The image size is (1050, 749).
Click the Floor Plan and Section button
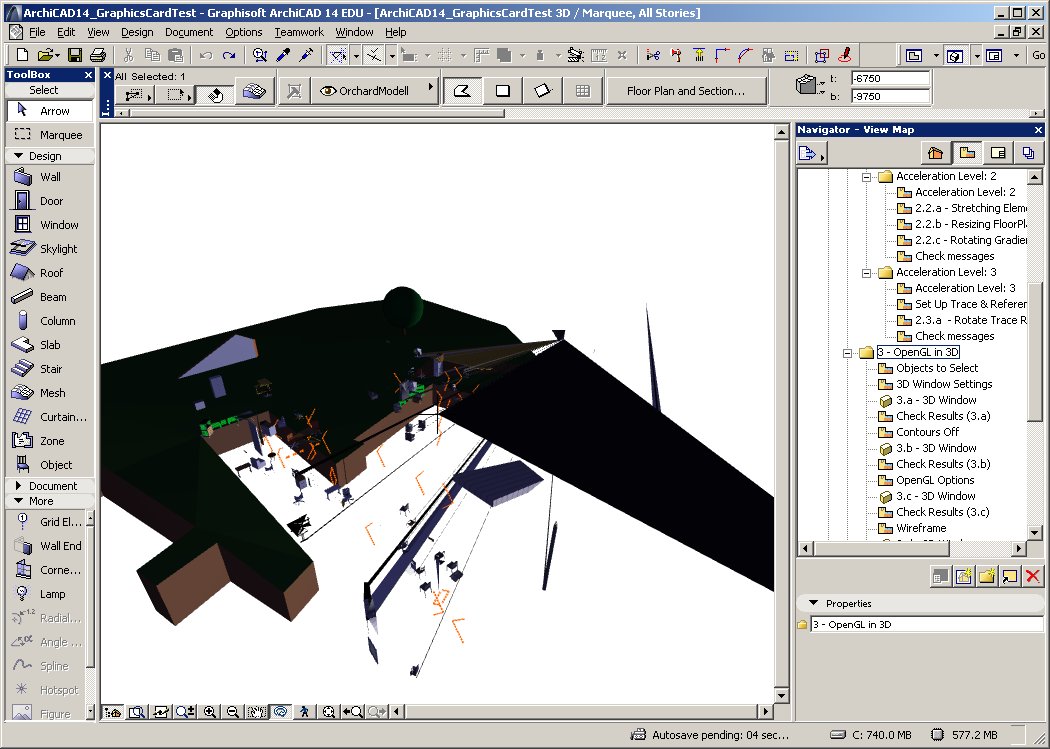coord(685,91)
